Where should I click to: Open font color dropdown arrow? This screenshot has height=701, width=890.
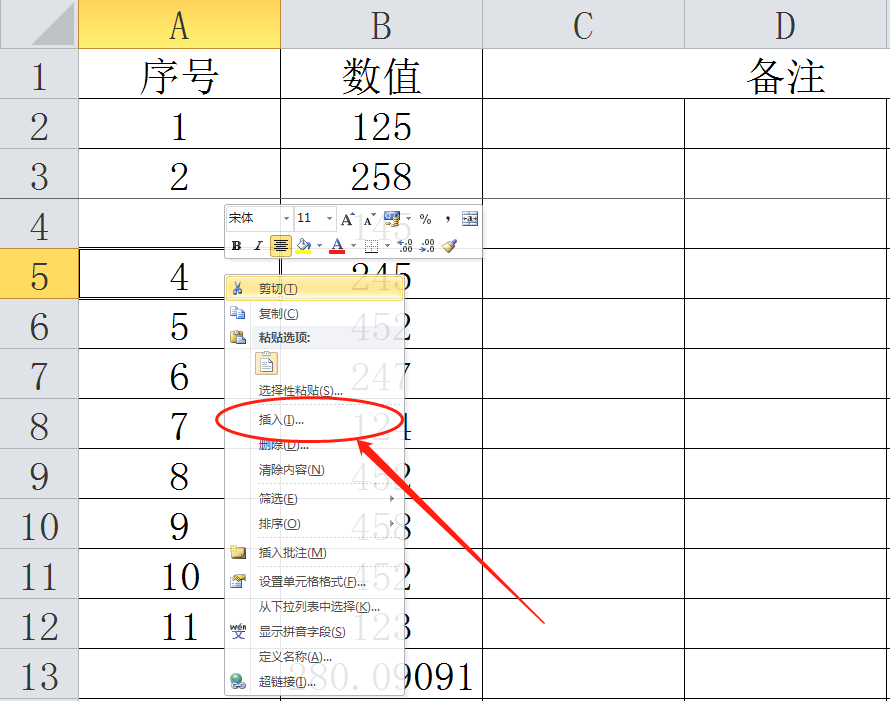(353, 246)
